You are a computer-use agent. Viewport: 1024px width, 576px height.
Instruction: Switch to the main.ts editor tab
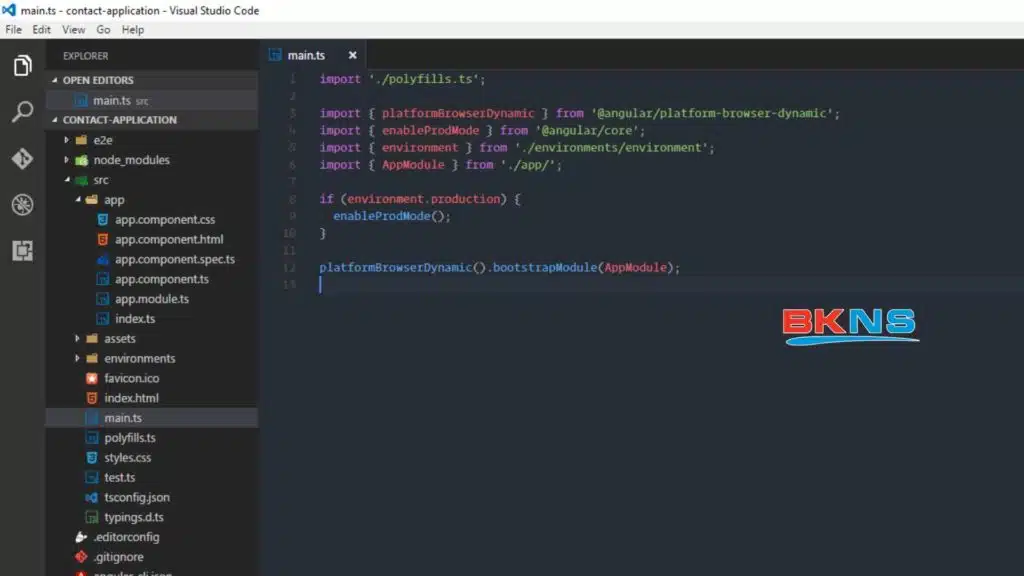[306, 55]
